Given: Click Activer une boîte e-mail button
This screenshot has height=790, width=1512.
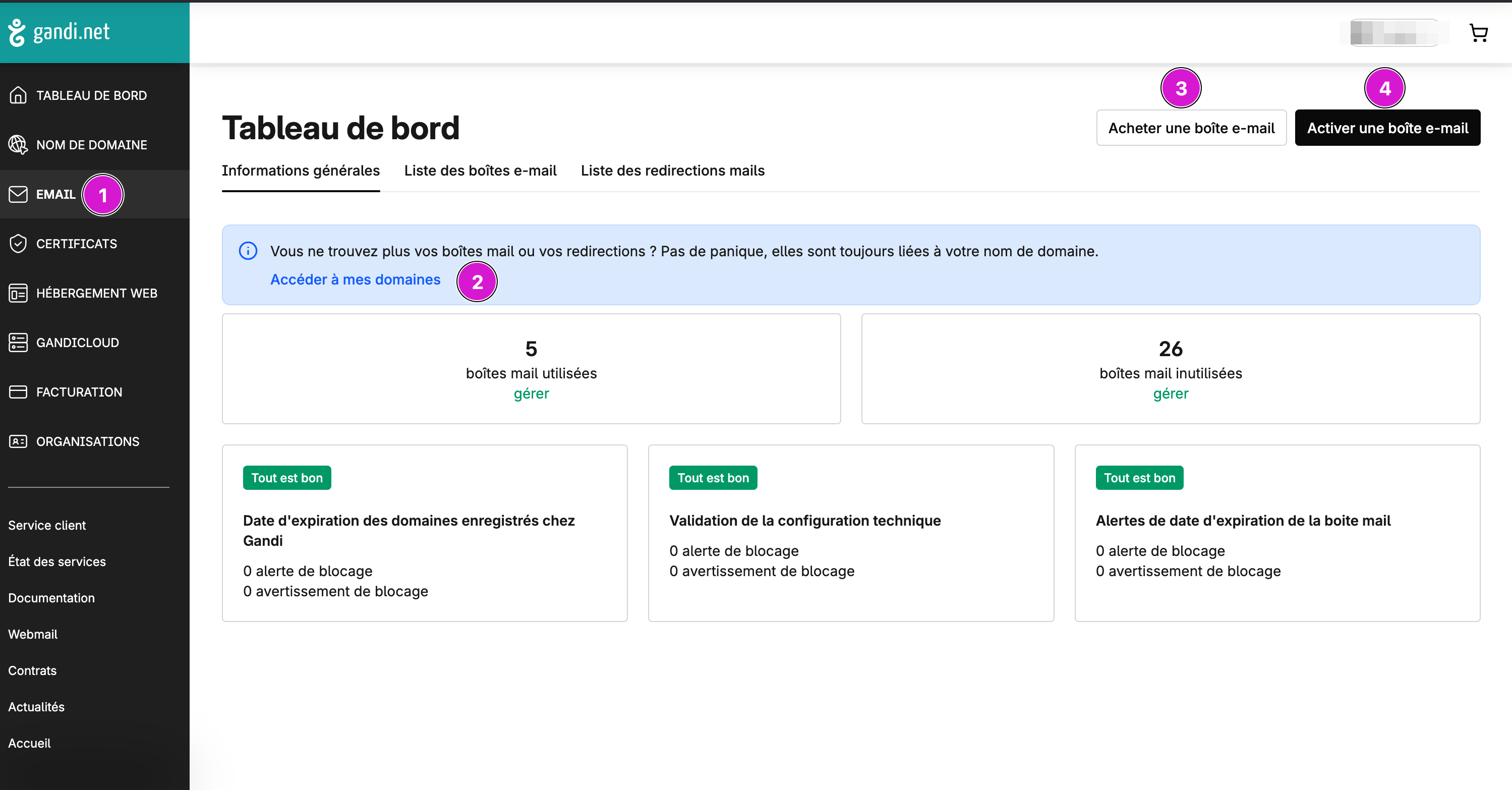Looking at the screenshot, I should pyautogui.click(x=1387, y=128).
